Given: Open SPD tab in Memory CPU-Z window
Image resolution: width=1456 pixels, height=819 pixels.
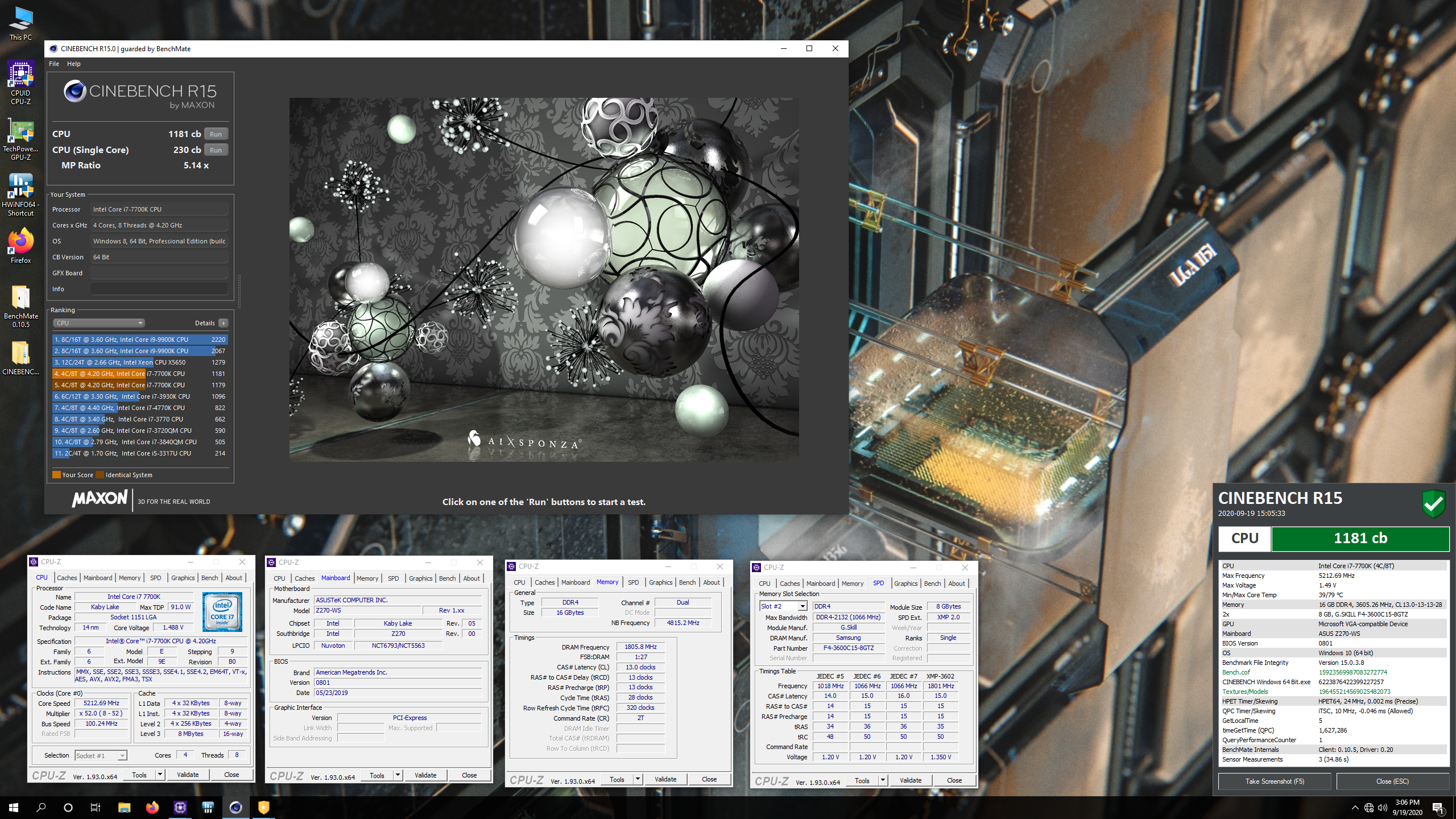Looking at the screenshot, I should tap(633, 582).
